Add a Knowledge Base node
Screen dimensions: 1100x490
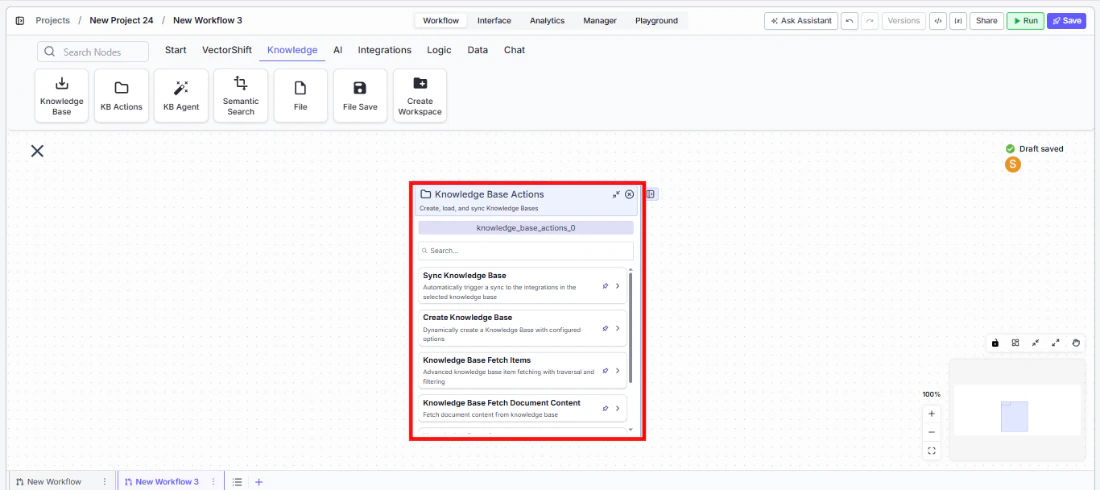[x=62, y=95]
